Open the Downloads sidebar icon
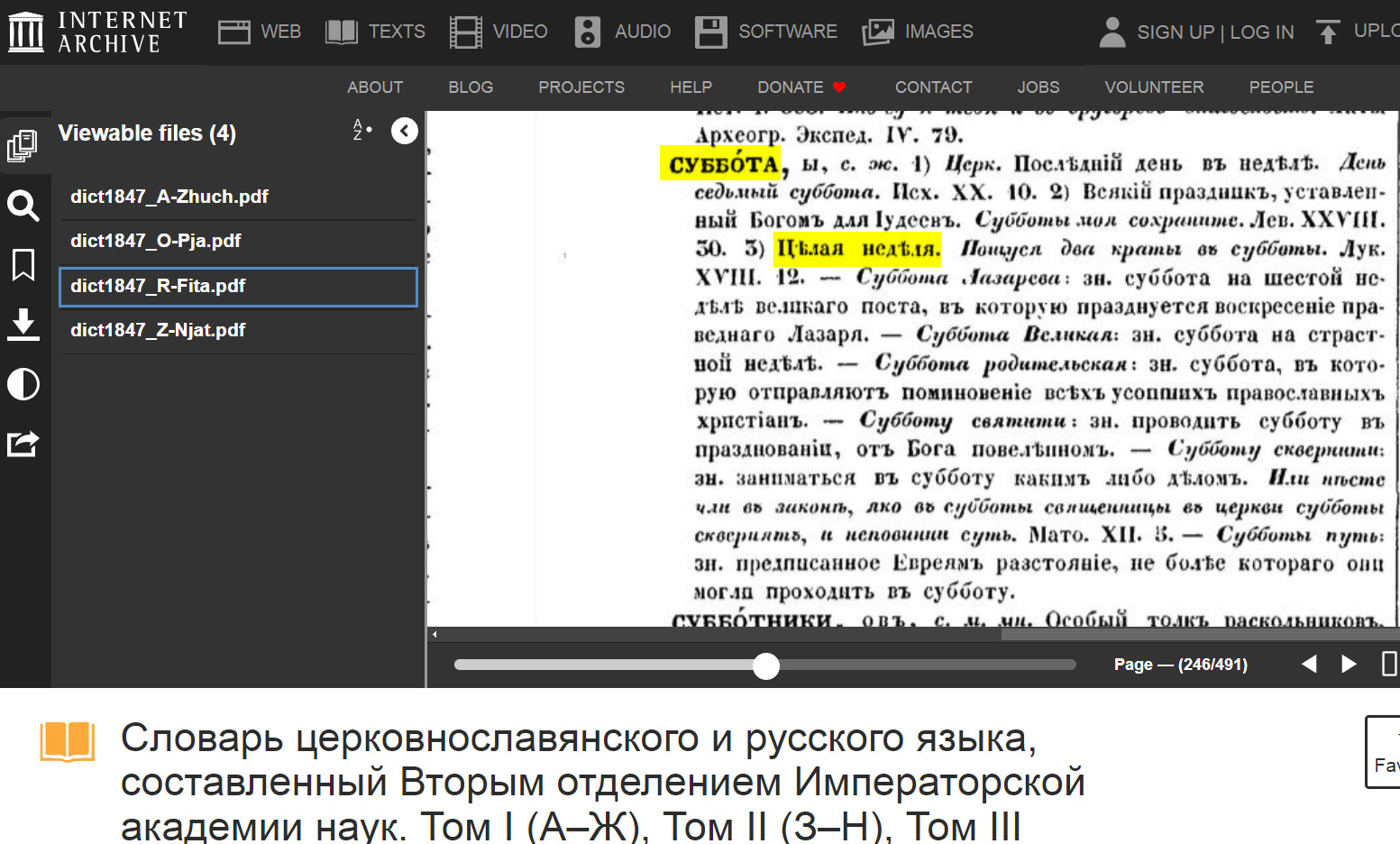1400x844 pixels. pos(23,325)
